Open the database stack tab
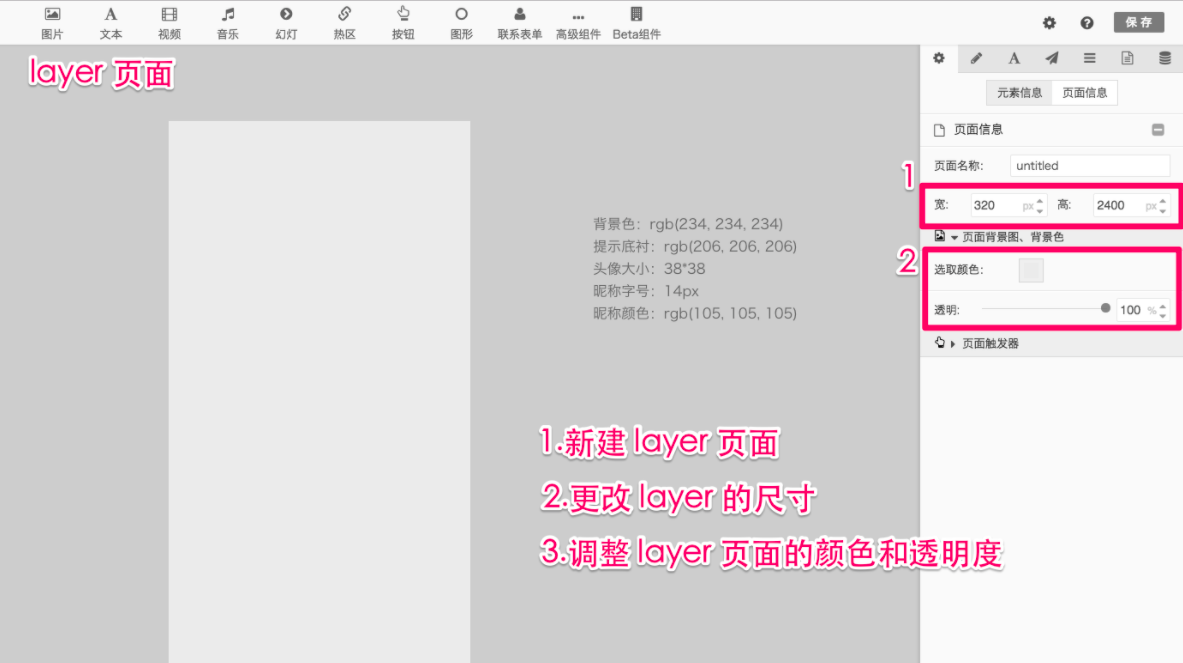Viewport: 1183px width, 663px height. coord(1165,58)
